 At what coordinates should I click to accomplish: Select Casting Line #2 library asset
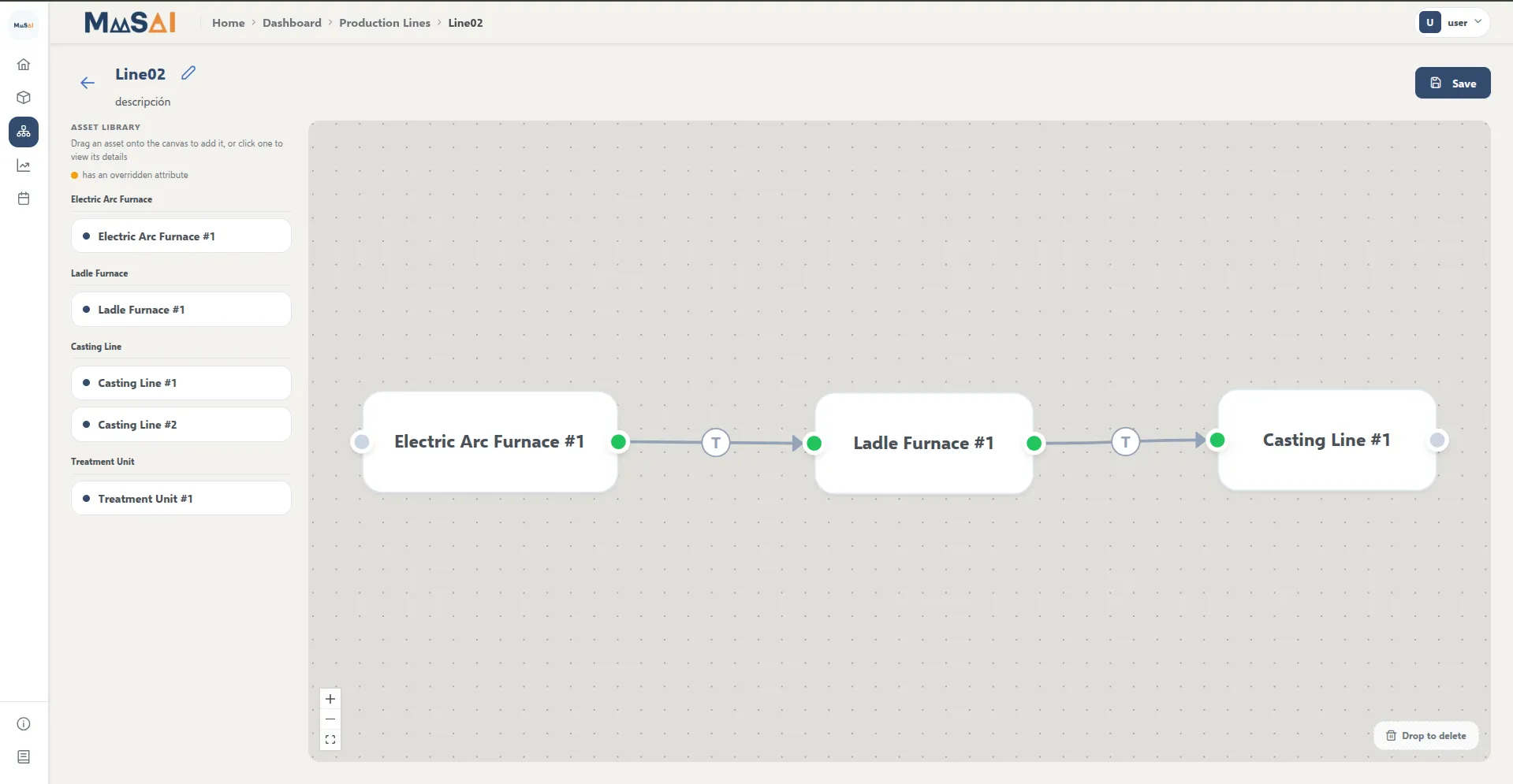pyautogui.click(x=181, y=425)
